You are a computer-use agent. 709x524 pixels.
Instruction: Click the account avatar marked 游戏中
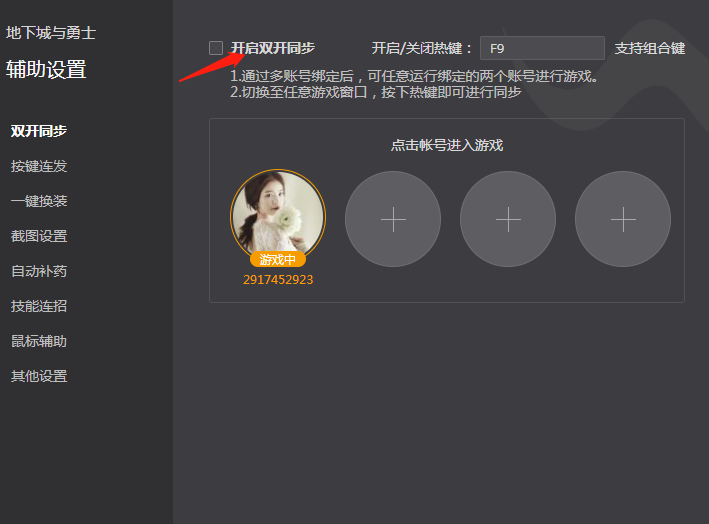(x=278, y=215)
